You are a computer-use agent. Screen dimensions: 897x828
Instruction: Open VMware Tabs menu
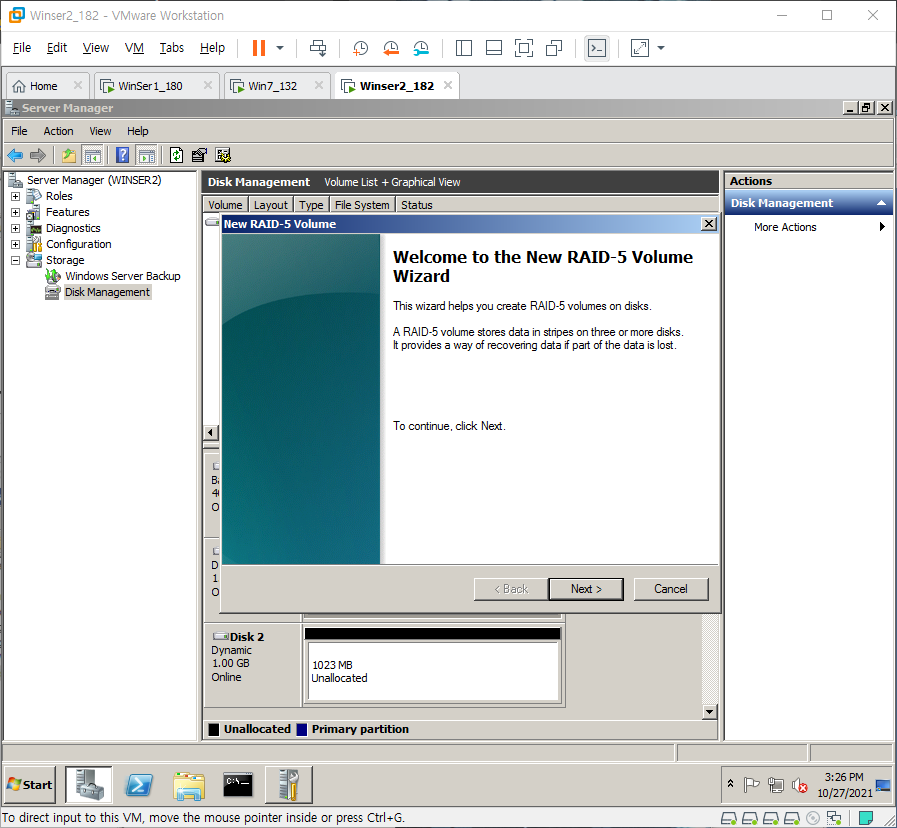pyautogui.click(x=172, y=47)
